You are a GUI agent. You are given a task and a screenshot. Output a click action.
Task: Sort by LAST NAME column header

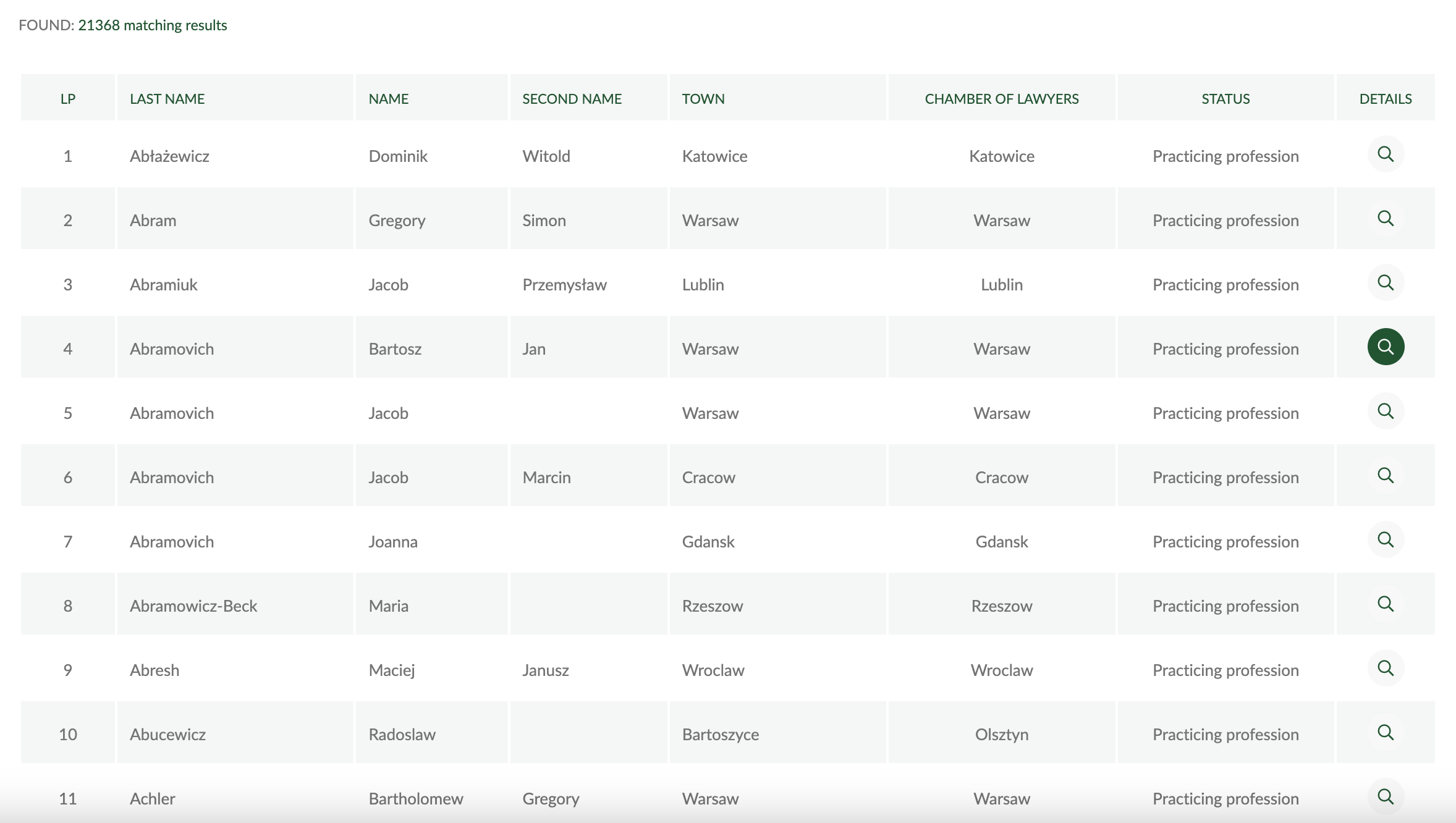point(167,99)
